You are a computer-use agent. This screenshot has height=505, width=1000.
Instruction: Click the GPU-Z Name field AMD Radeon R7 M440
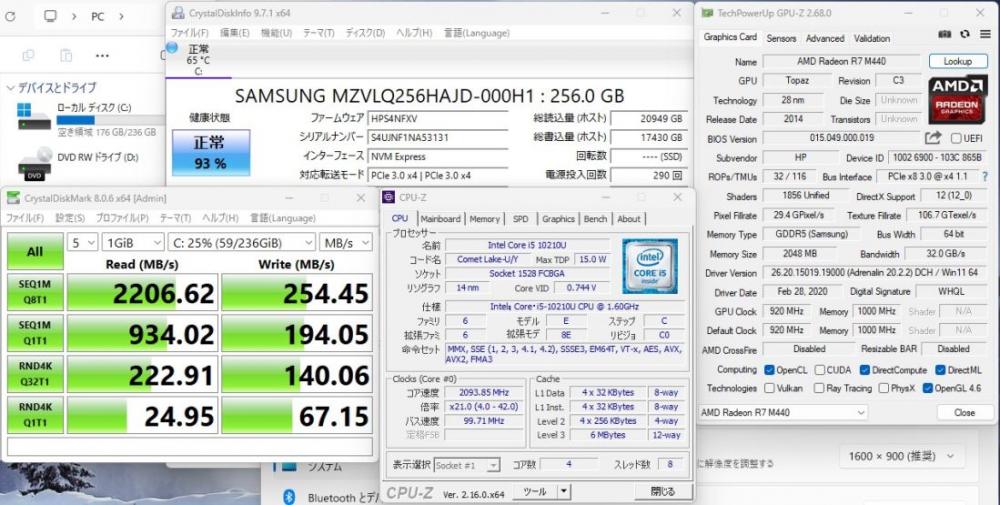pos(841,62)
